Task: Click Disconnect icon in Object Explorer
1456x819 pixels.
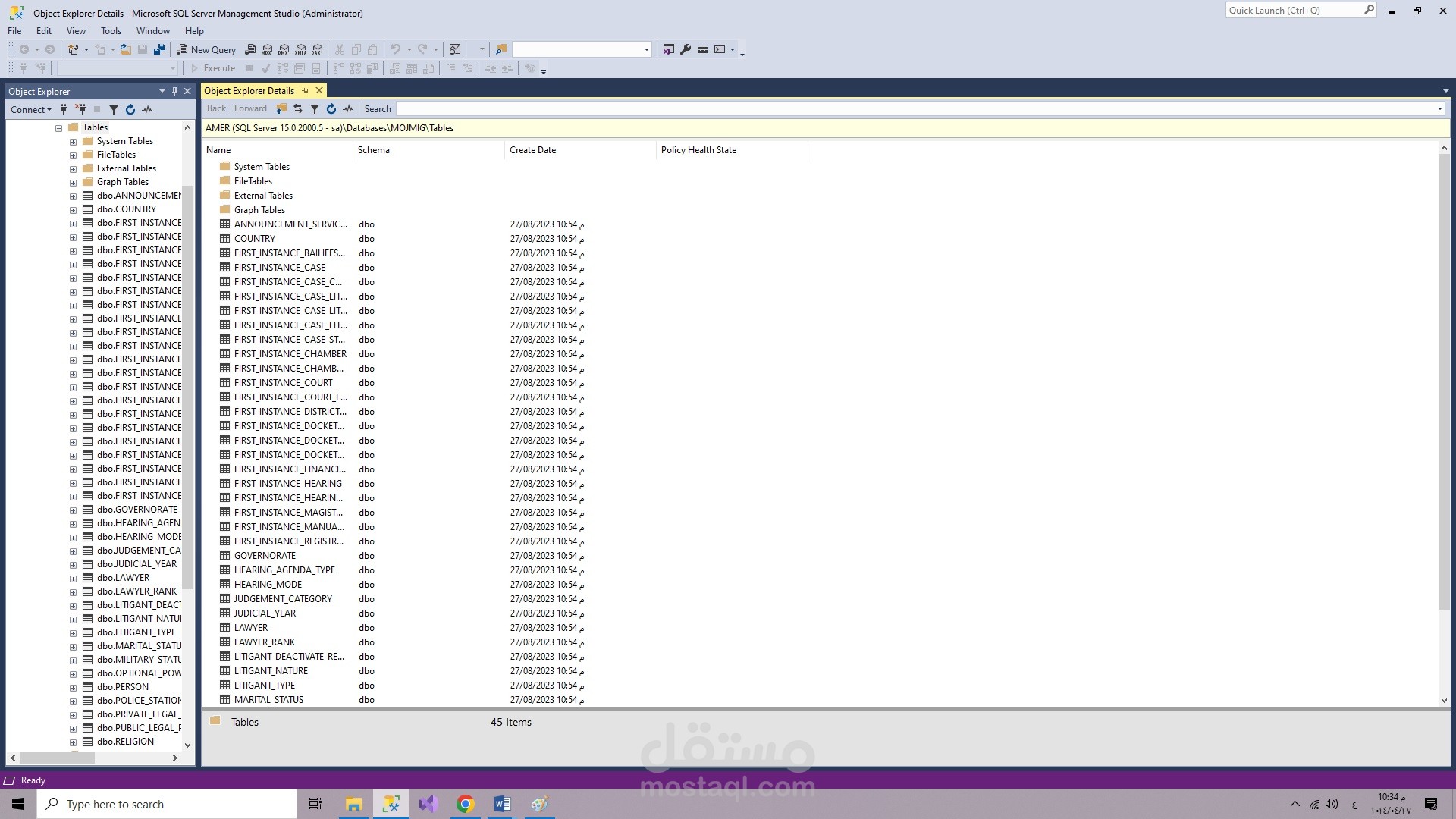Action: tap(80, 109)
